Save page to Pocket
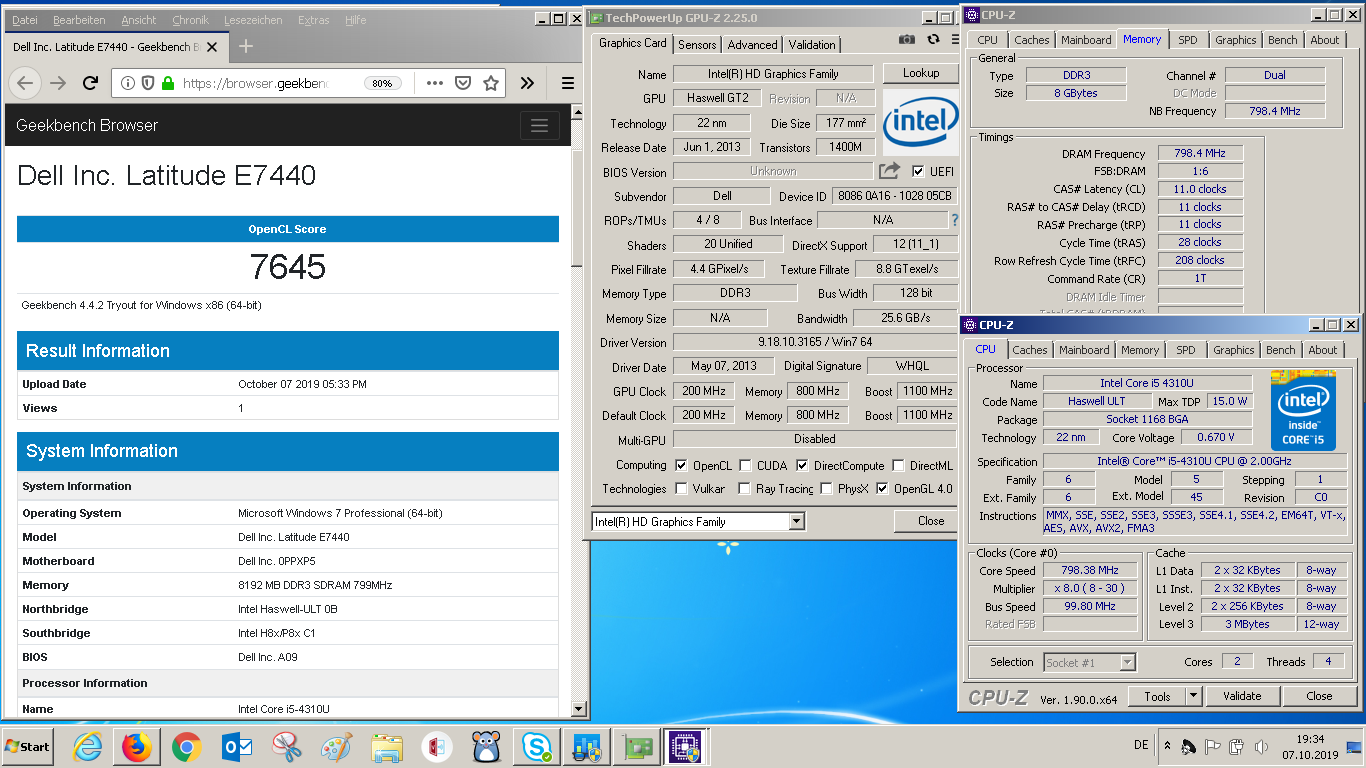 [462, 83]
